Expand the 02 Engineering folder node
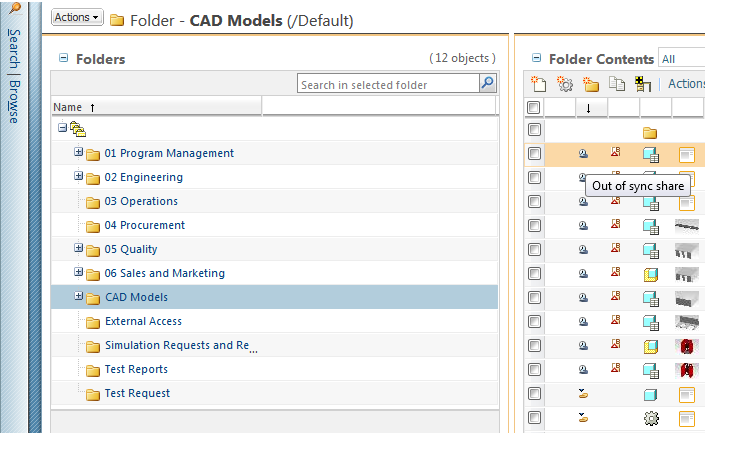732x456 pixels. (x=78, y=176)
